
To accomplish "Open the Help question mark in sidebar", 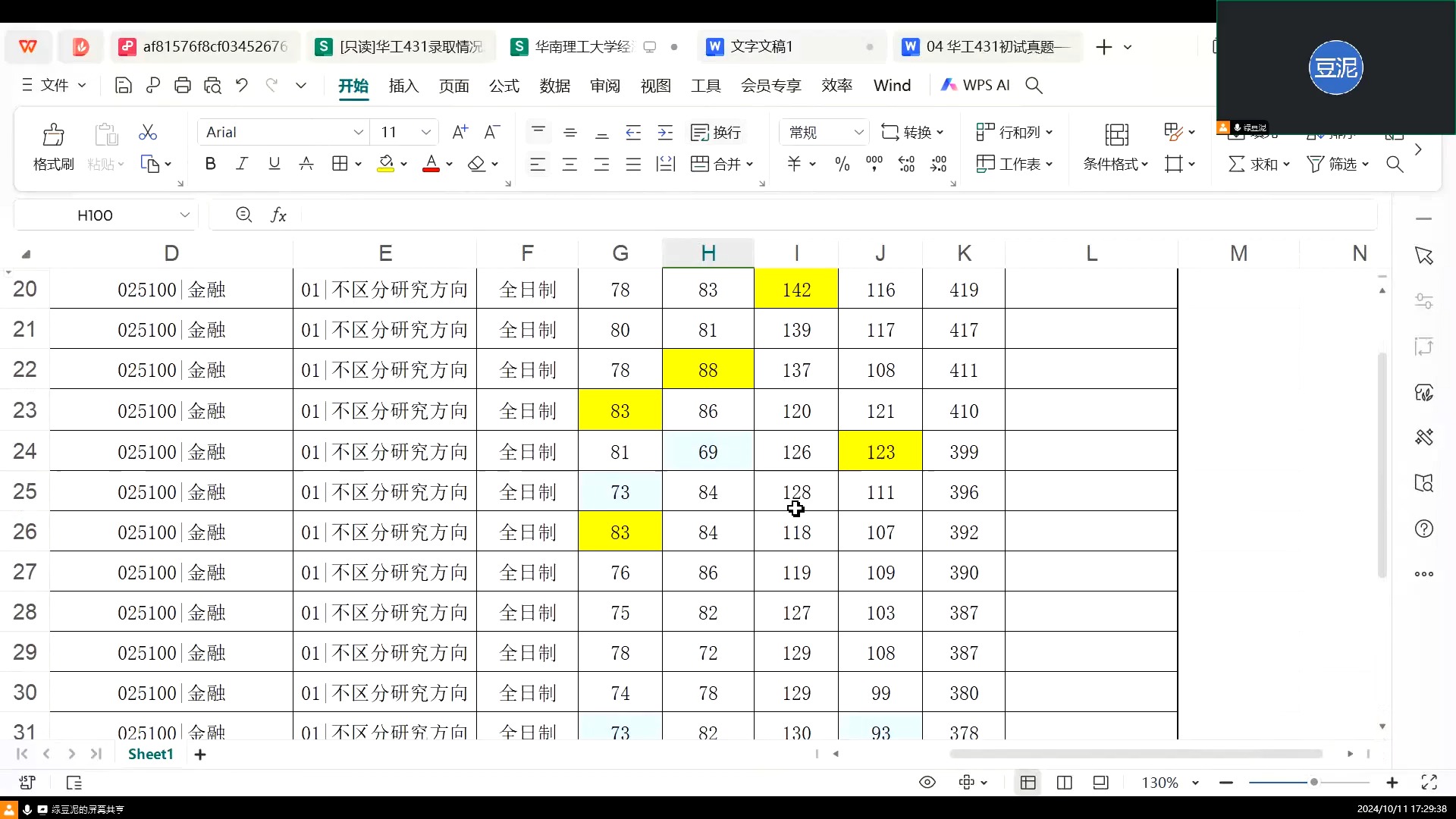I will tap(1423, 529).
